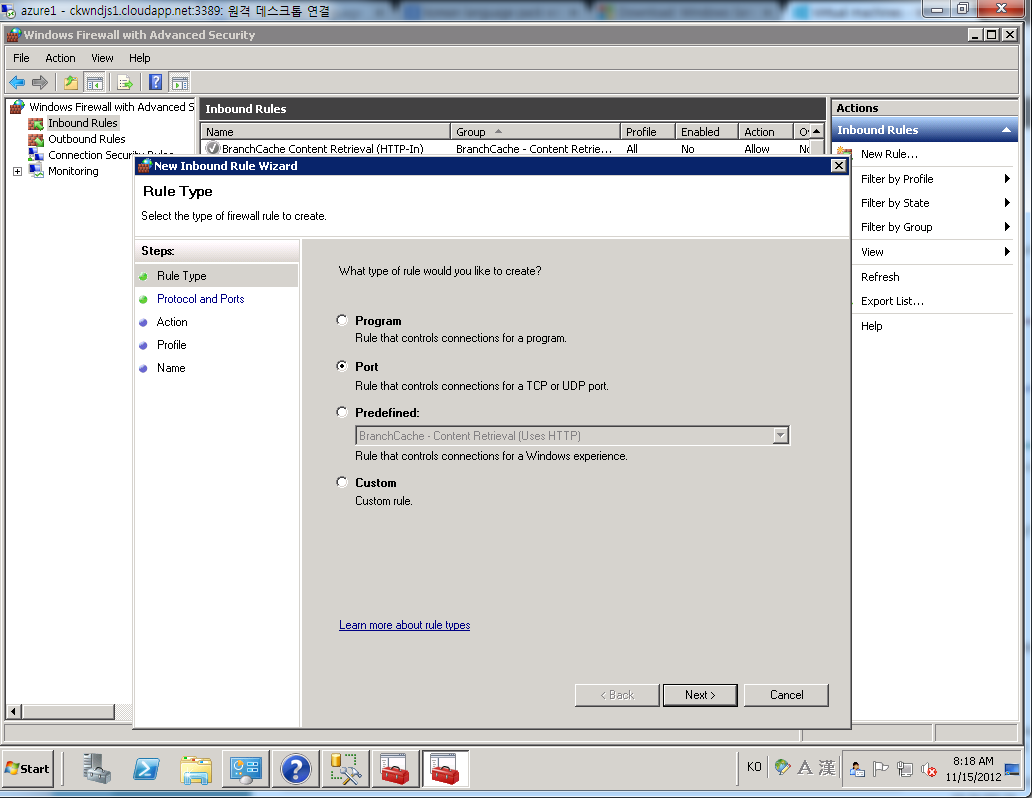Open the View menu in menu bar

(x=102, y=58)
